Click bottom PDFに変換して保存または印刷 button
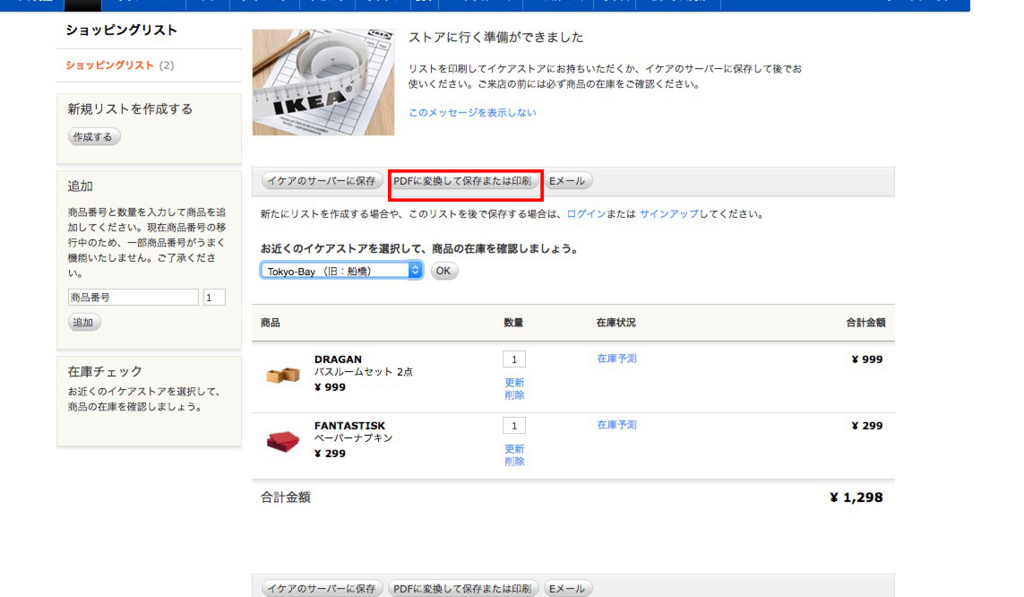This screenshot has width=1024, height=597. [463, 589]
